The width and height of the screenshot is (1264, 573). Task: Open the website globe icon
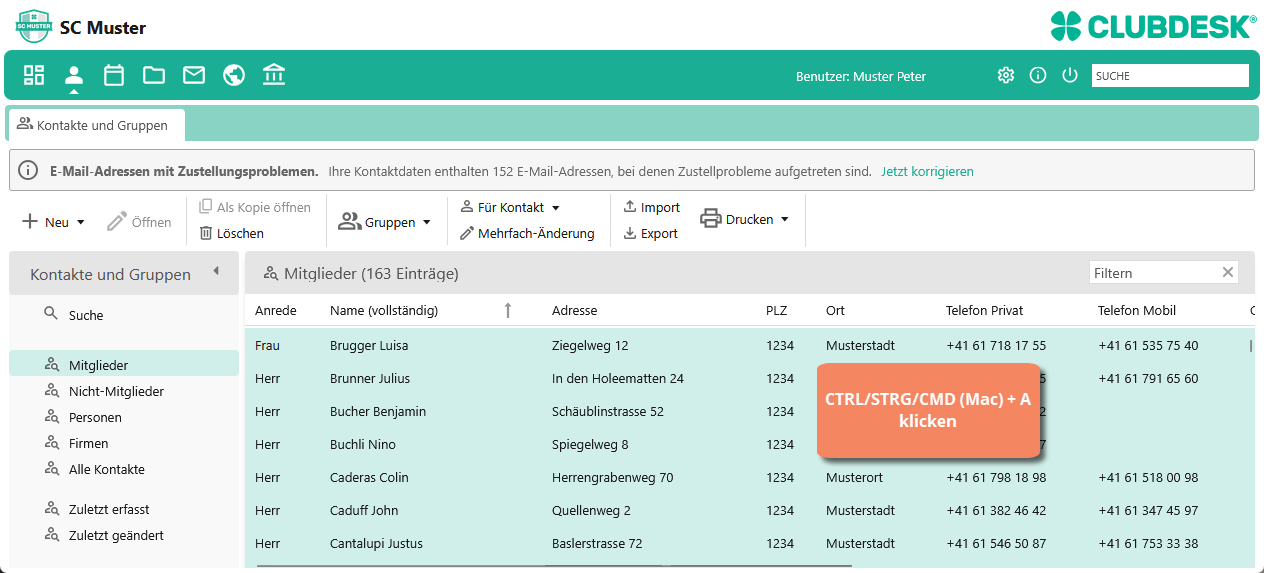pos(234,75)
